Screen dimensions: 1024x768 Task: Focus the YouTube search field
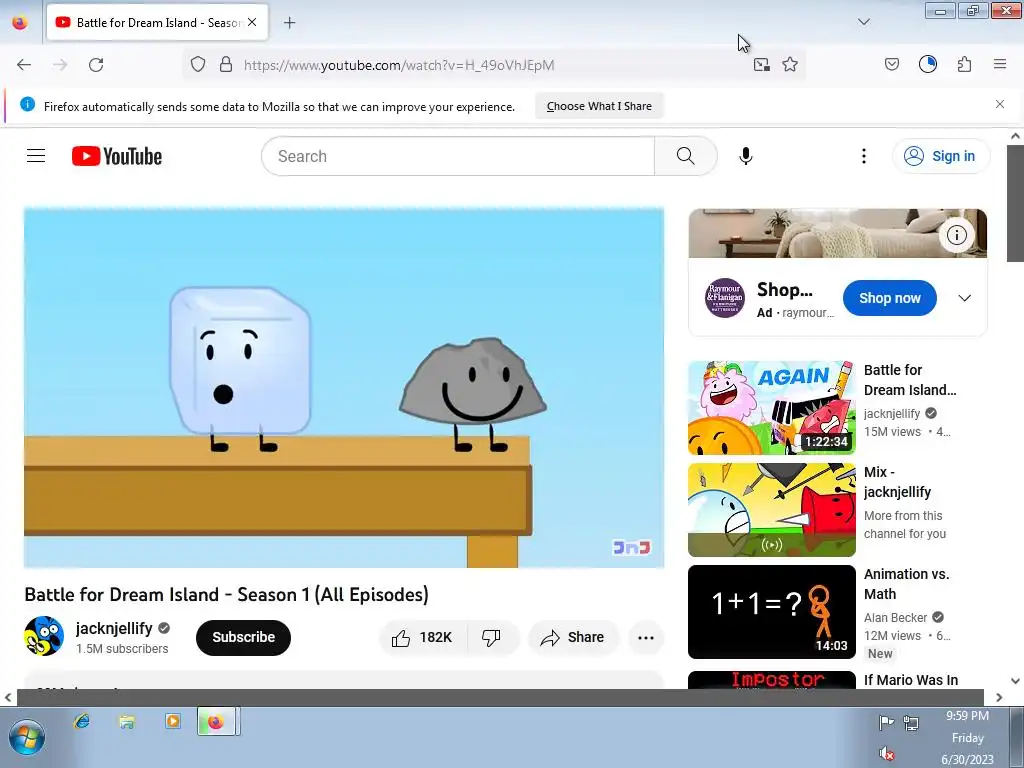click(458, 156)
